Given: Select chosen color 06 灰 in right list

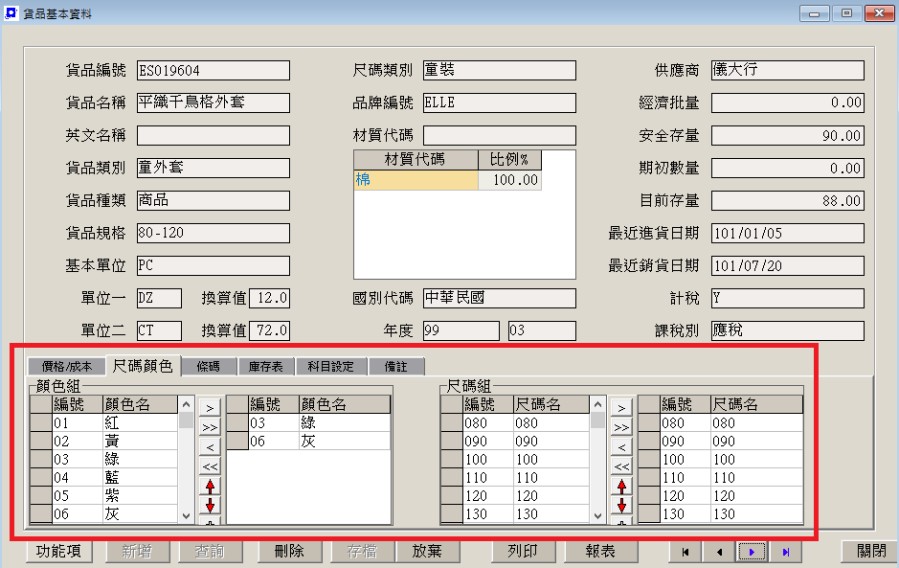Looking at the screenshot, I should (x=319, y=441).
